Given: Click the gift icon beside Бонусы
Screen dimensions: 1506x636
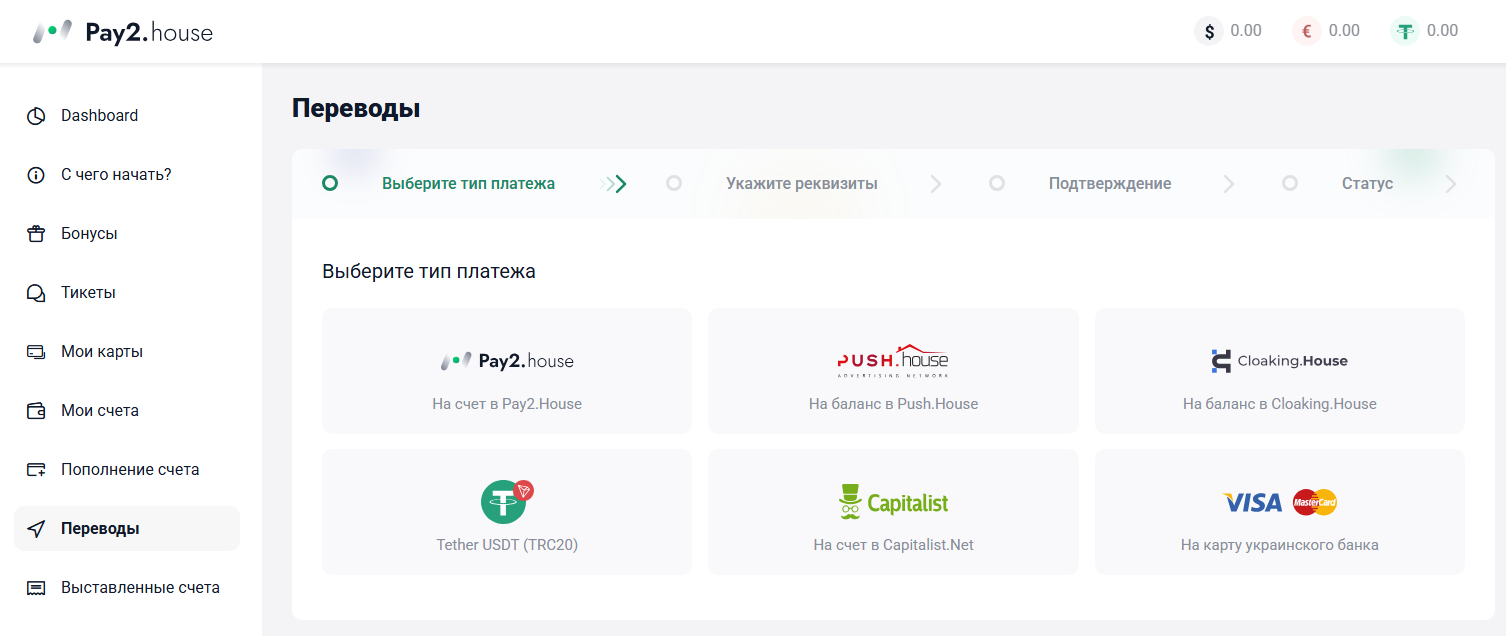Looking at the screenshot, I should coord(36,234).
